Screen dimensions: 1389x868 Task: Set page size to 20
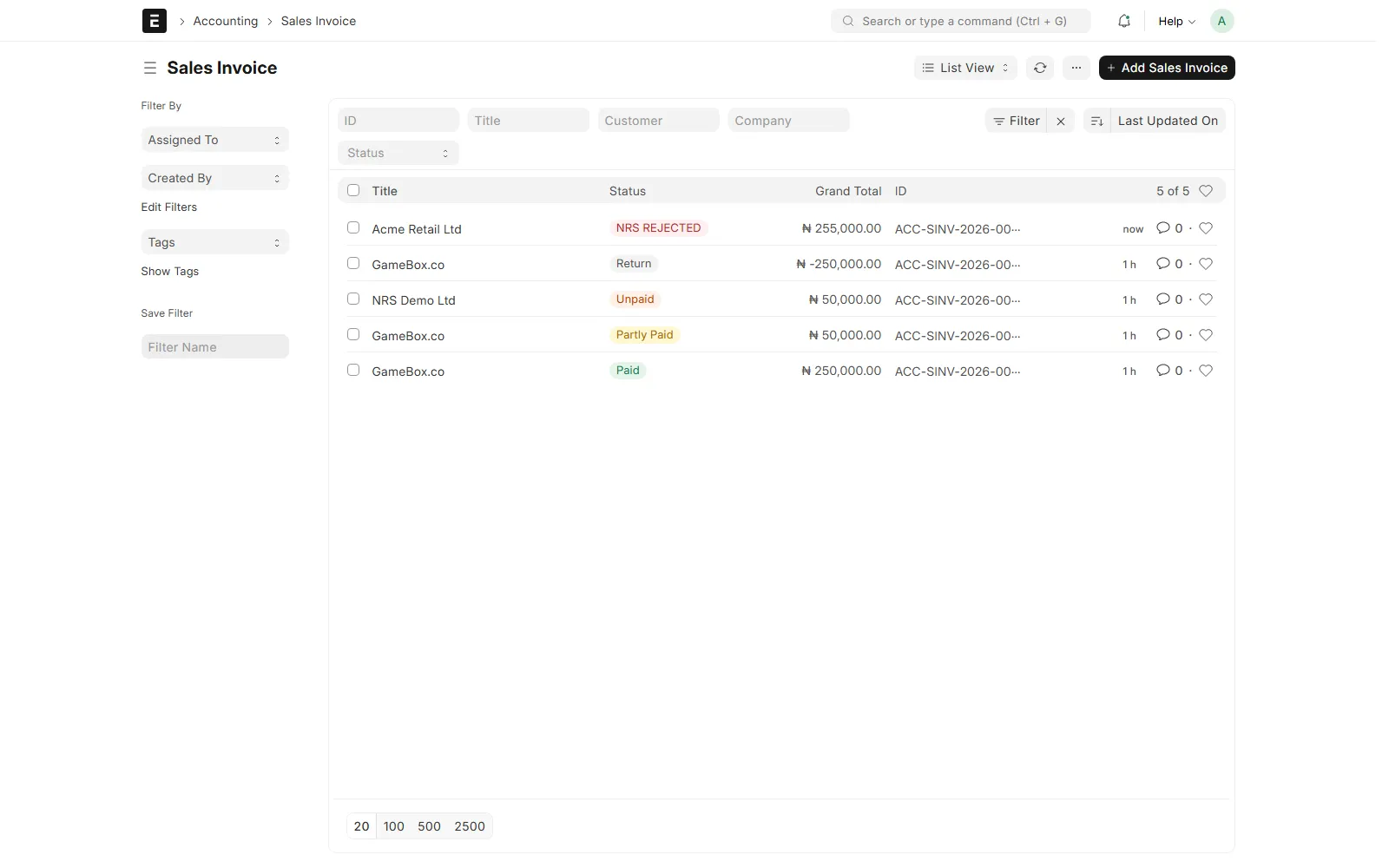(362, 826)
